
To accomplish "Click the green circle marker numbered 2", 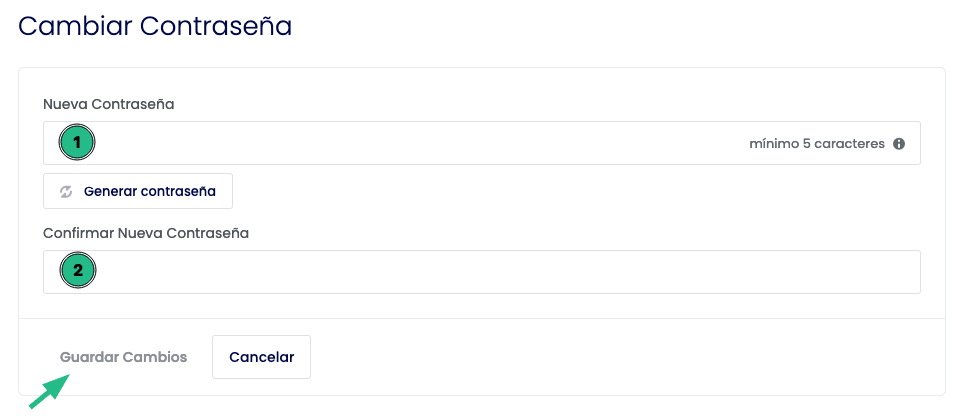I will 78,270.
